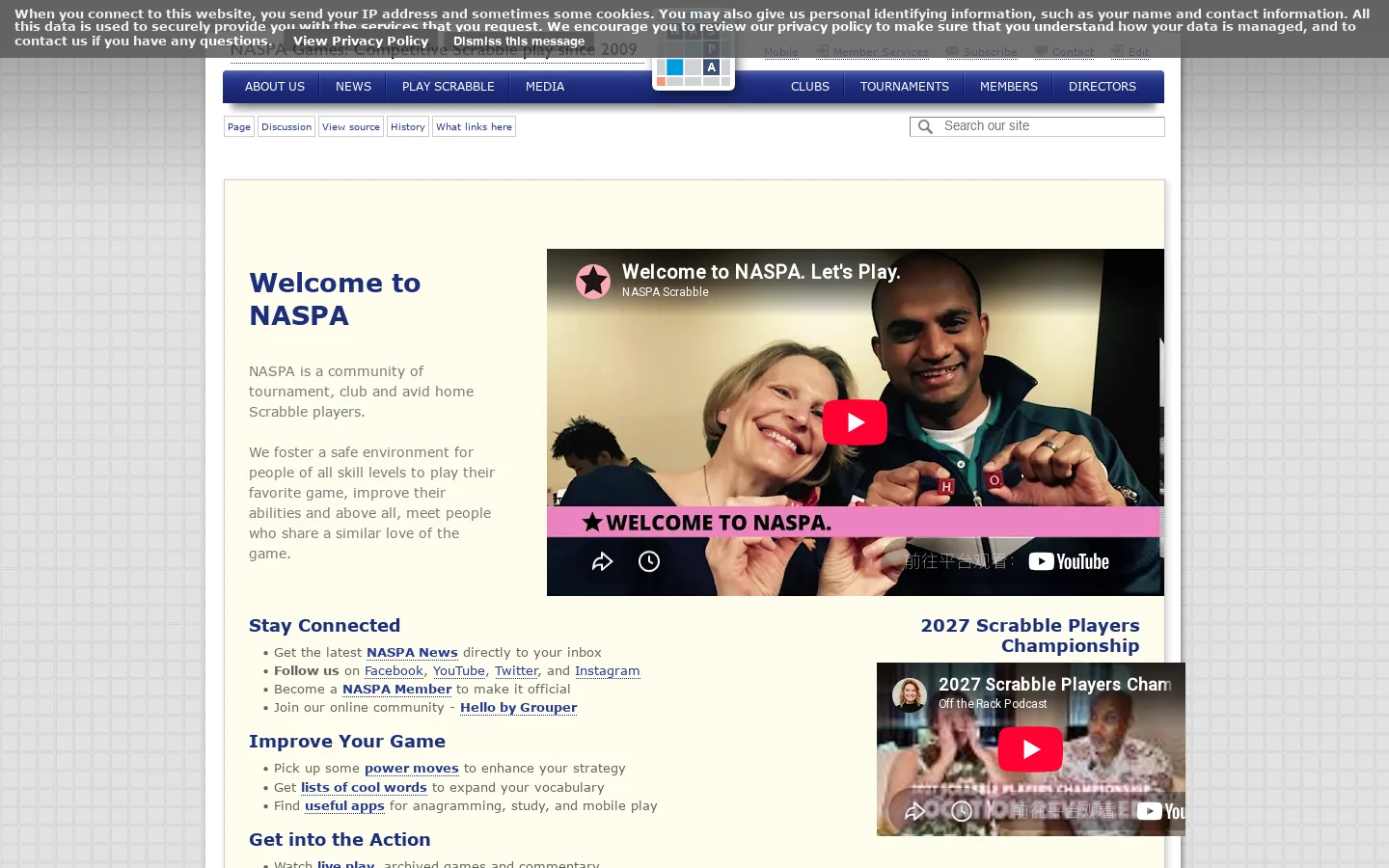Viewport: 1389px width, 868px height.
Task: Click the '2027 Scrabble Players Championship' heading
Action: [x=1030, y=636]
